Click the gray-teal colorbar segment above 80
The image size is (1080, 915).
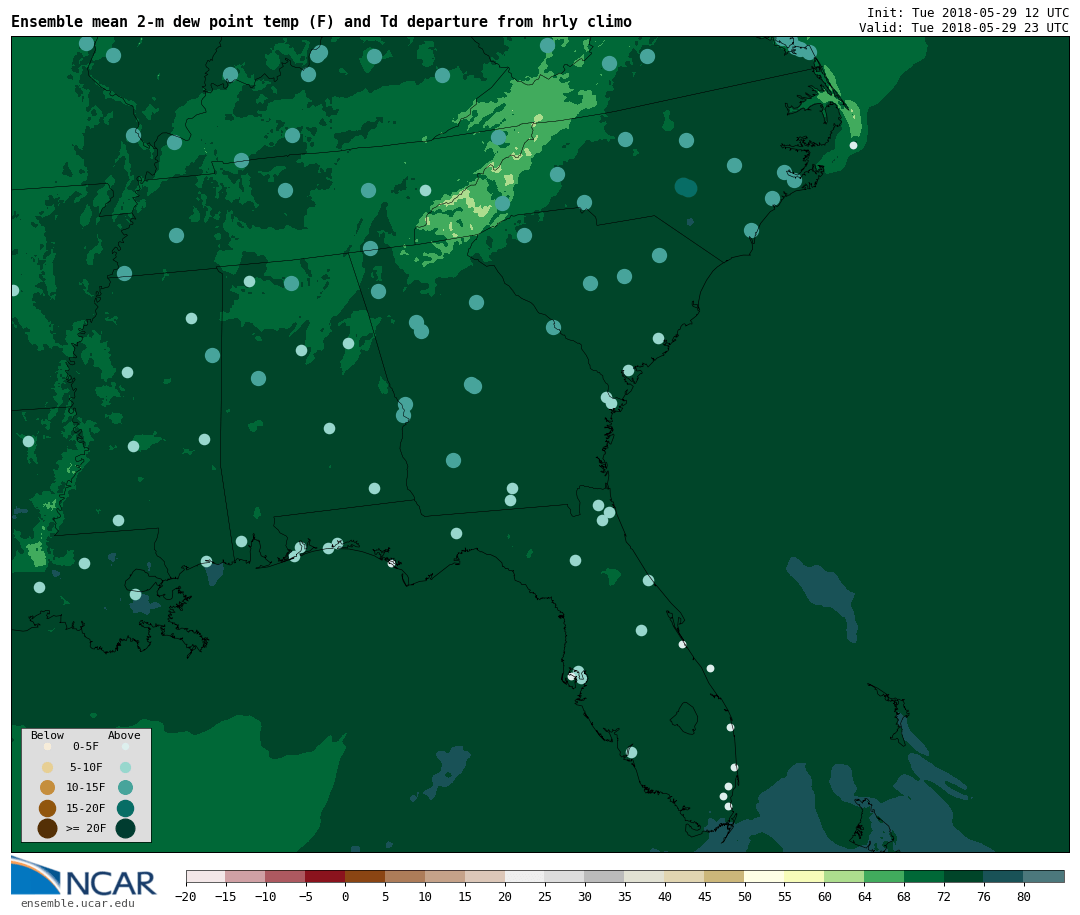click(1044, 876)
